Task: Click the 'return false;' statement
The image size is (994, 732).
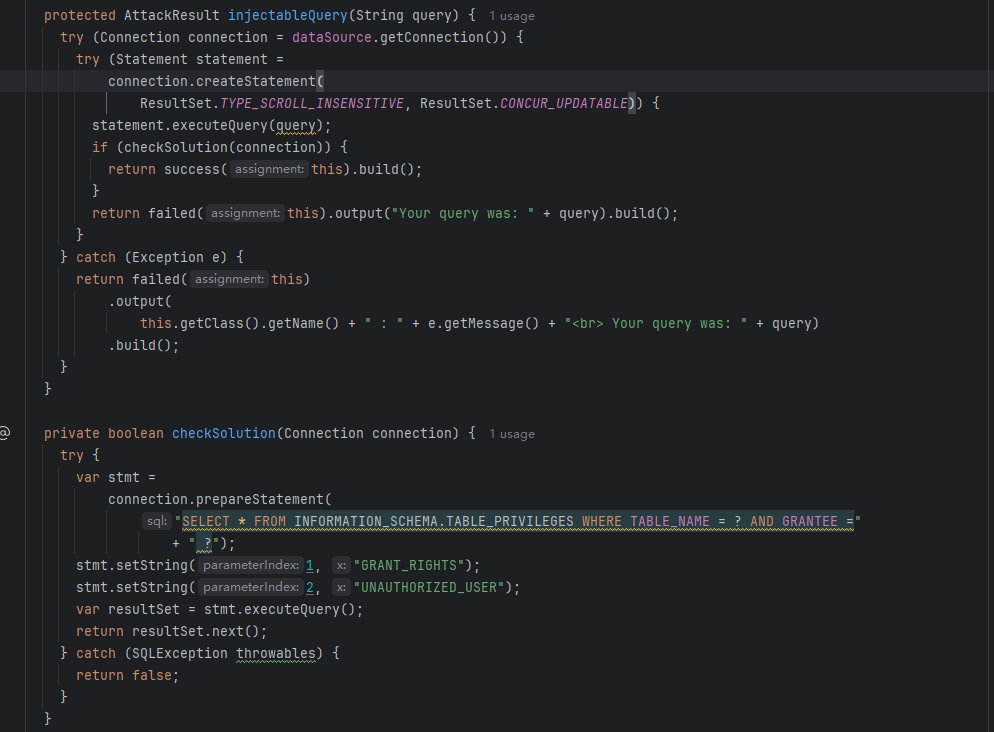Action: 127,676
